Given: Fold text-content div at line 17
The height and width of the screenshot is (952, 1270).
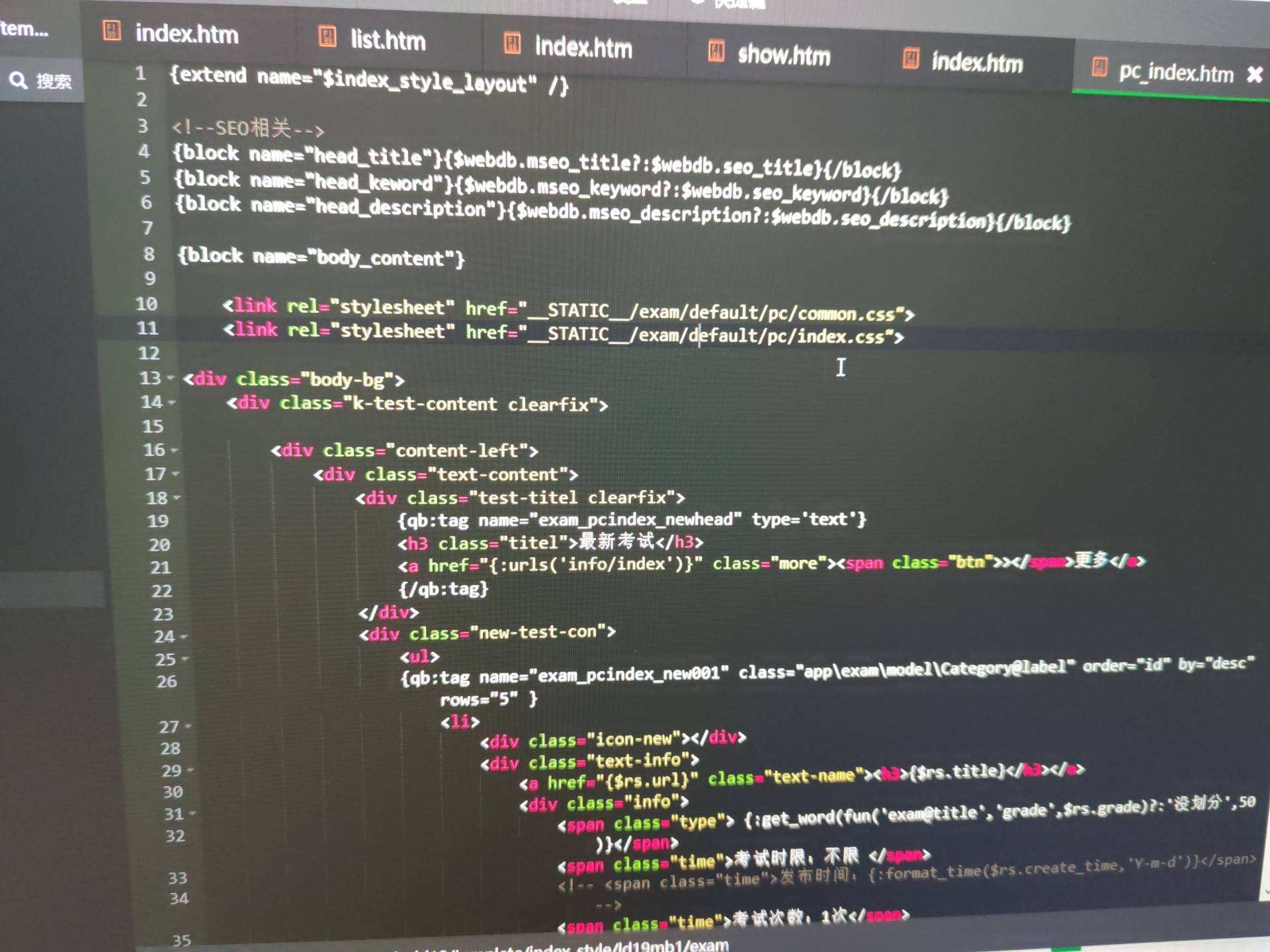Looking at the screenshot, I should [176, 474].
